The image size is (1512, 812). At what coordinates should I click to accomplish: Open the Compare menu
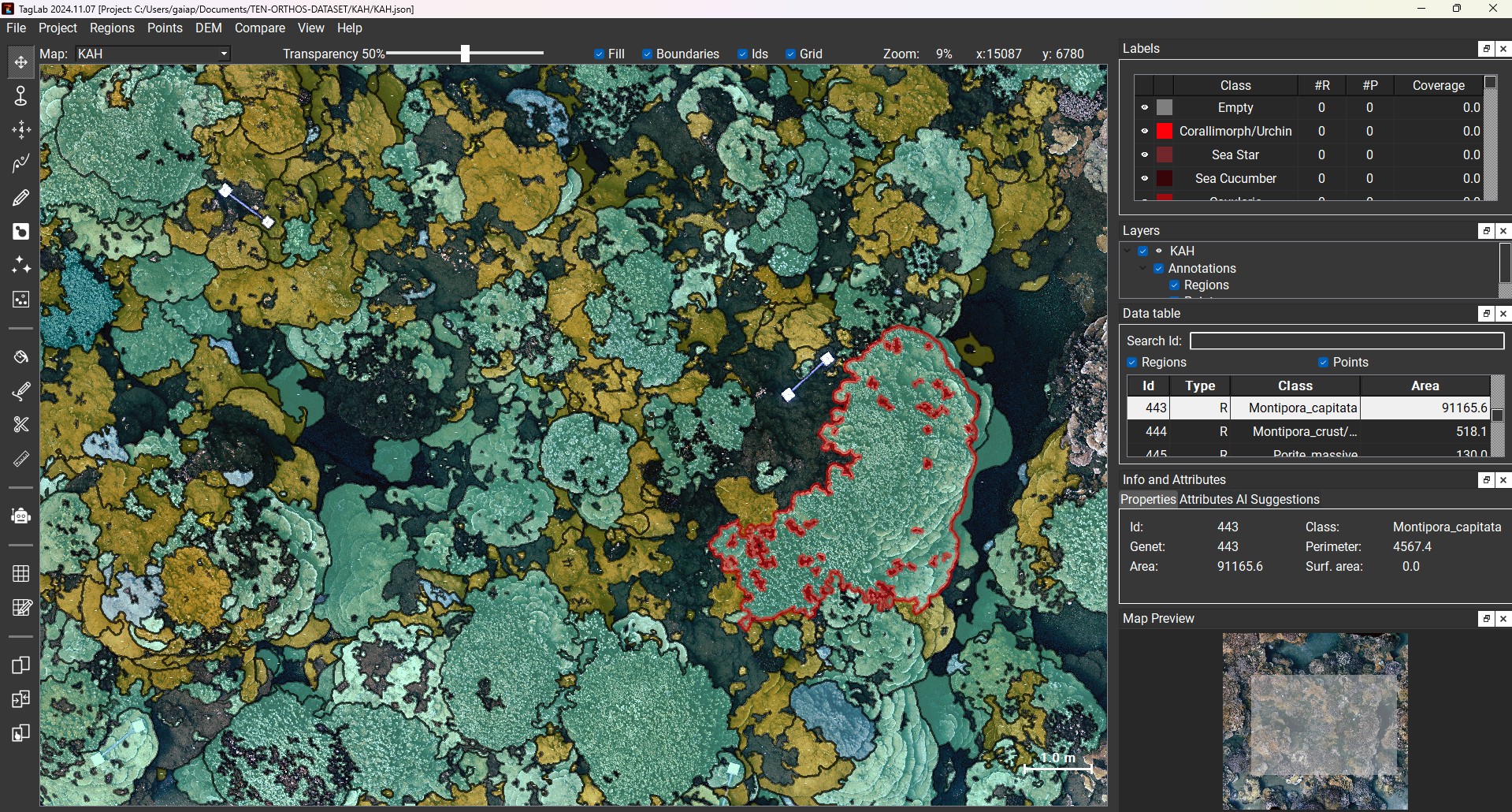tap(259, 28)
